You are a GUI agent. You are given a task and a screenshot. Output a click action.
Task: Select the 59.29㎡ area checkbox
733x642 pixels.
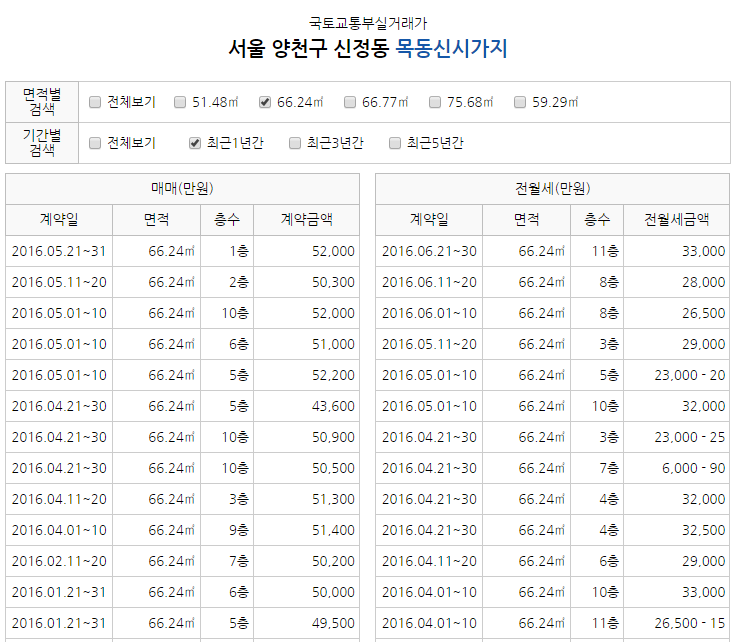(520, 102)
